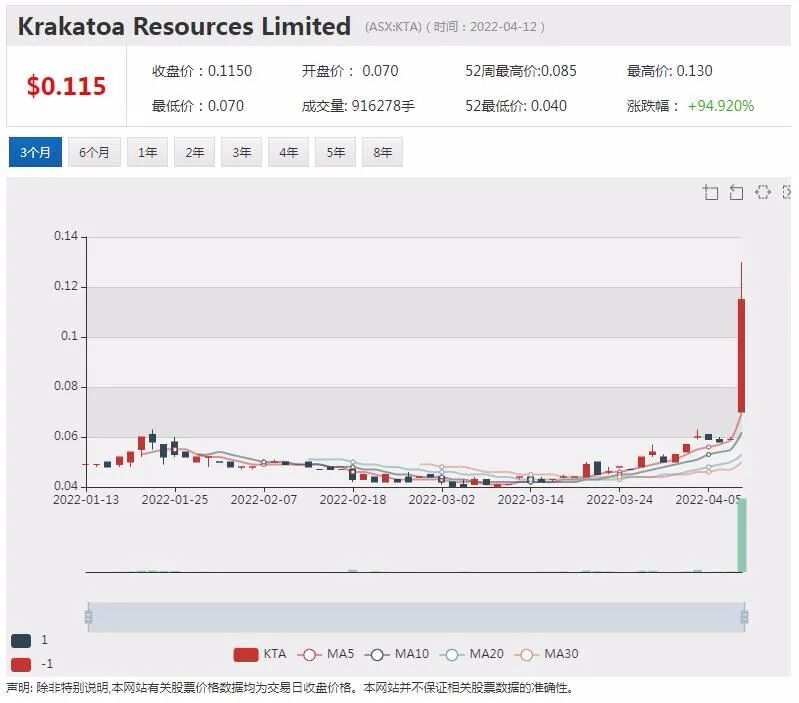Click the right handle of the data zoom slider
The height and width of the screenshot is (703, 799).
(744, 617)
